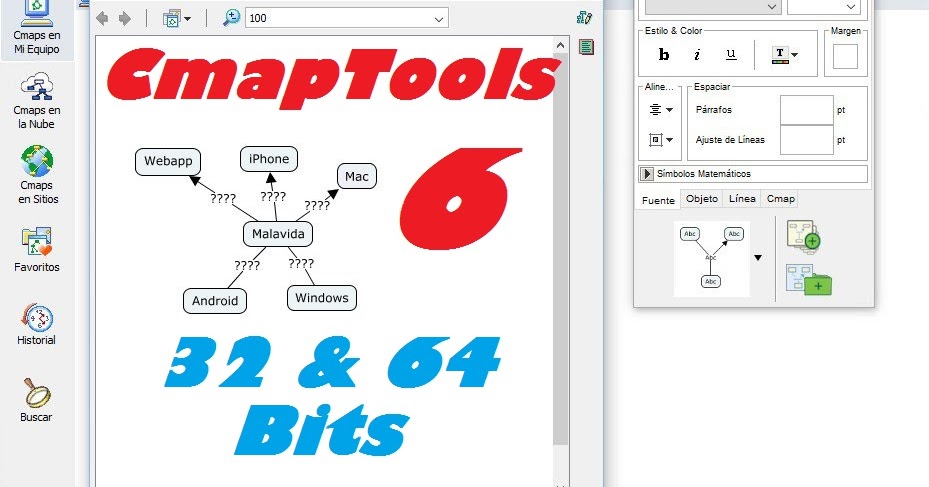The width and height of the screenshot is (929, 487).
Task: Click the add style folder icon
Action: 809,279
